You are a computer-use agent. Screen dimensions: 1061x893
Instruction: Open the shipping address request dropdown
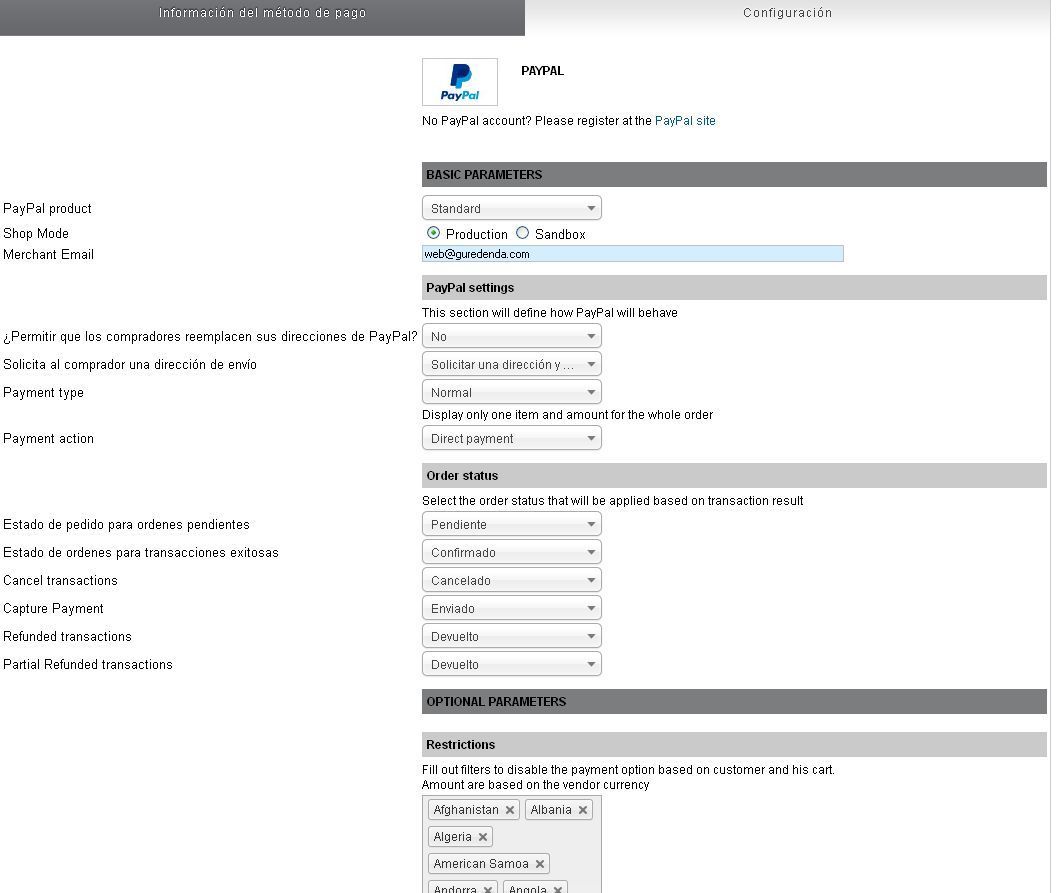pos(512,364)
